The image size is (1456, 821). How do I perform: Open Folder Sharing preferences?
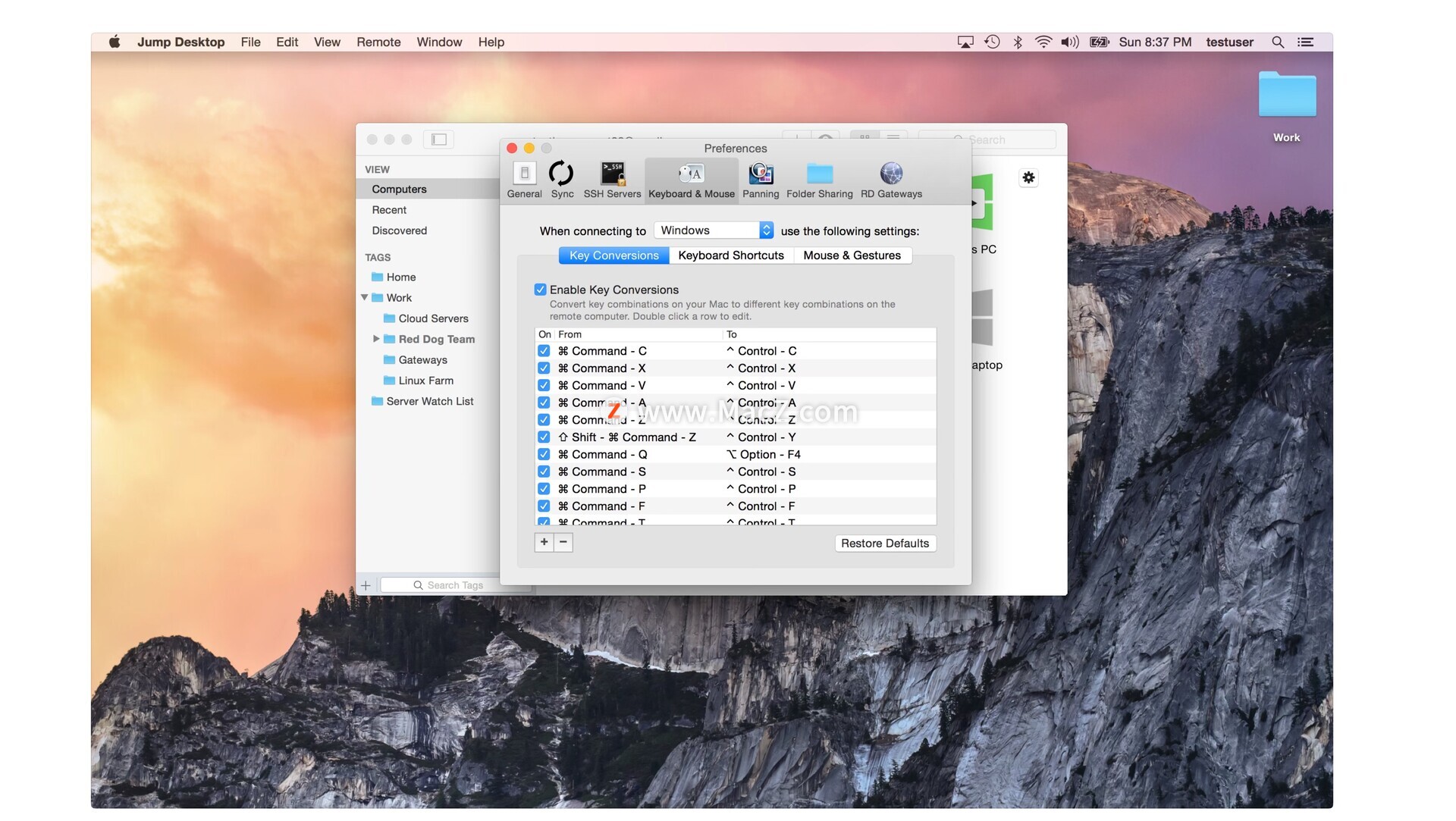(x=819, y=180)
